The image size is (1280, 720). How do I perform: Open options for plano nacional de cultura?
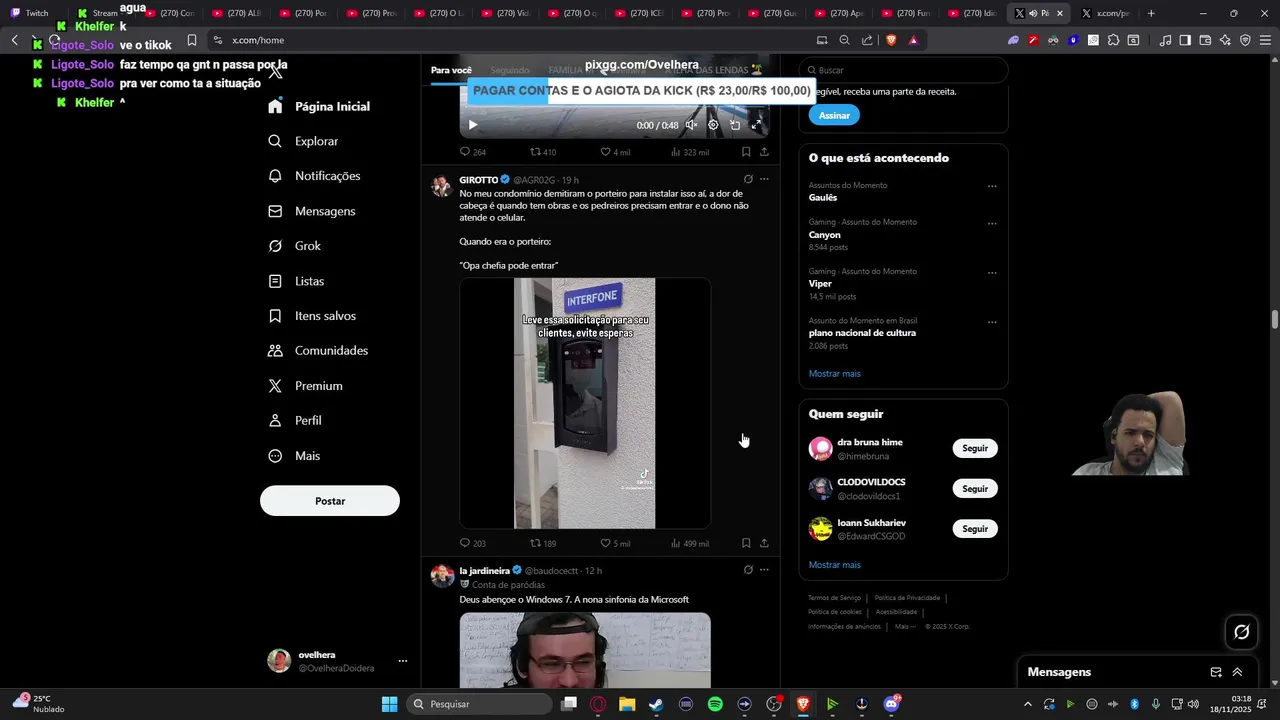(x=992, y=322)
